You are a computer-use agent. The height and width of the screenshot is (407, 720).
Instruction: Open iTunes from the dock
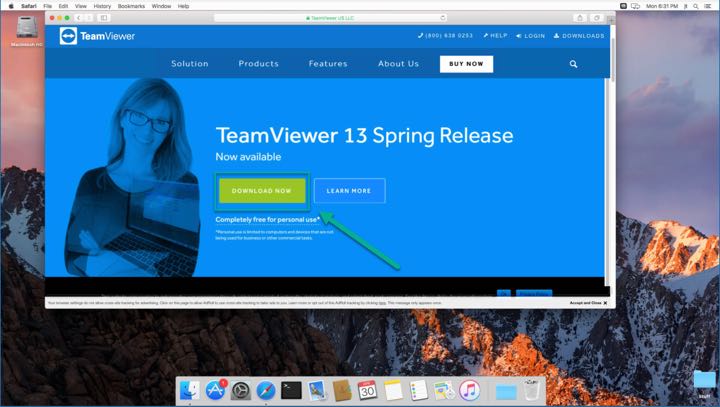click(469, 390)
